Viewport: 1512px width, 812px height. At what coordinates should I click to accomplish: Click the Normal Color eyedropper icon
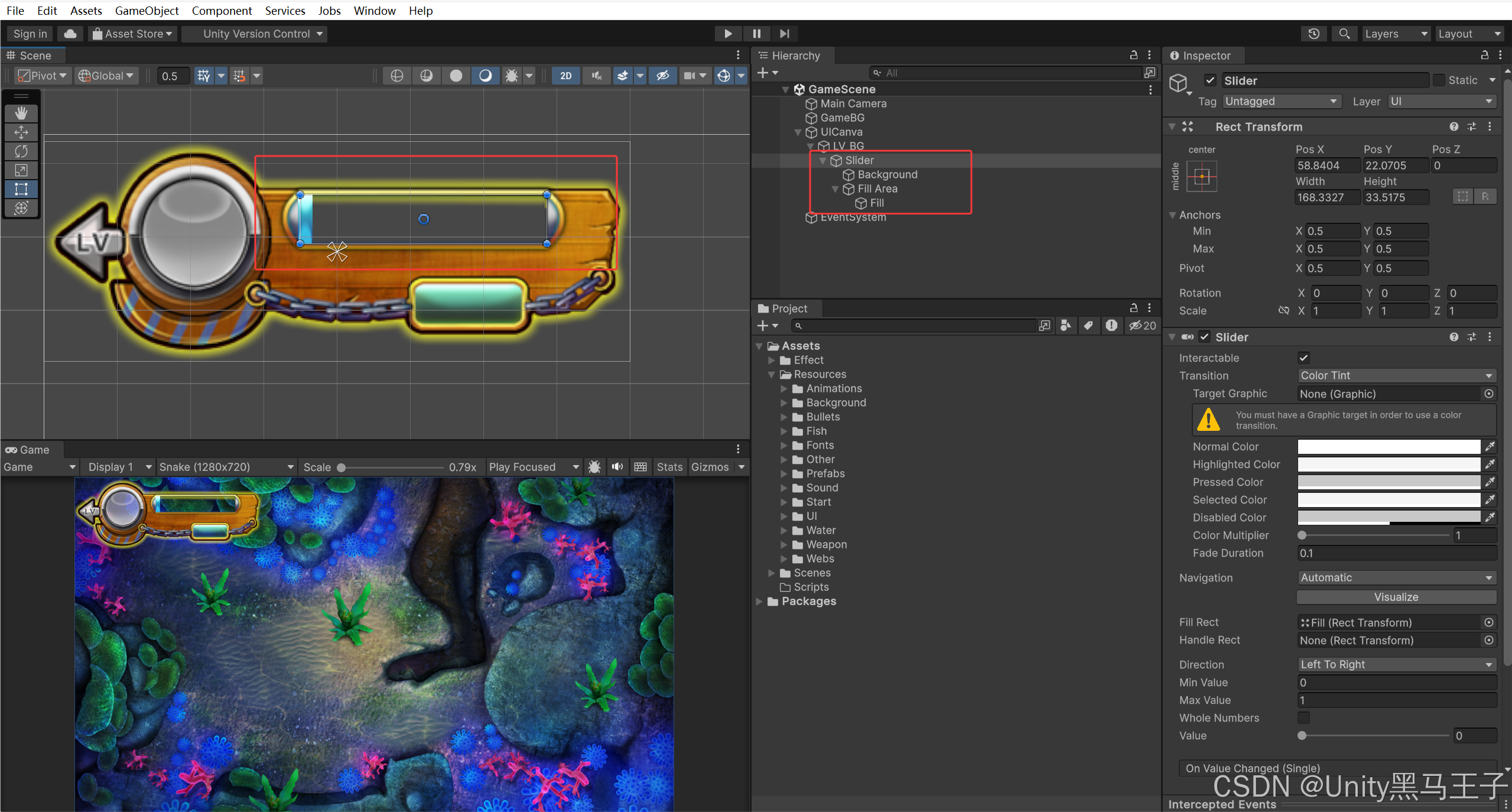click(1490, 447)
